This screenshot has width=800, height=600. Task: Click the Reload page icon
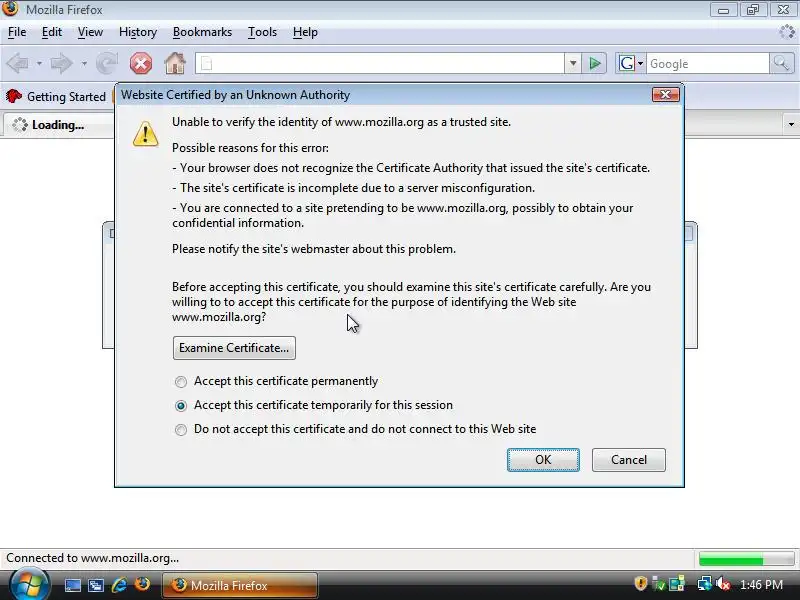tap(107, 64)
